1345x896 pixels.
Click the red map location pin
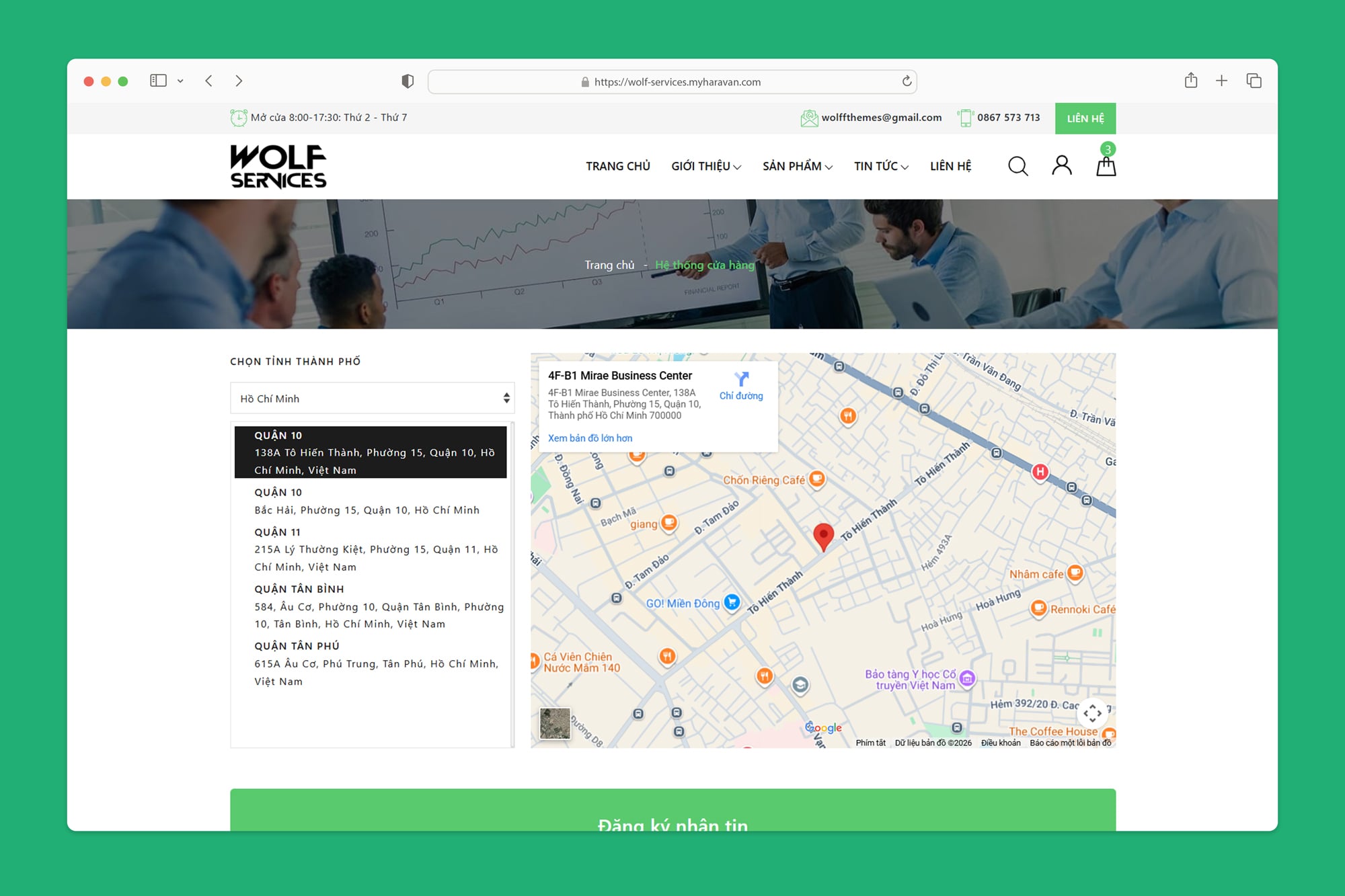coord(823,536)
